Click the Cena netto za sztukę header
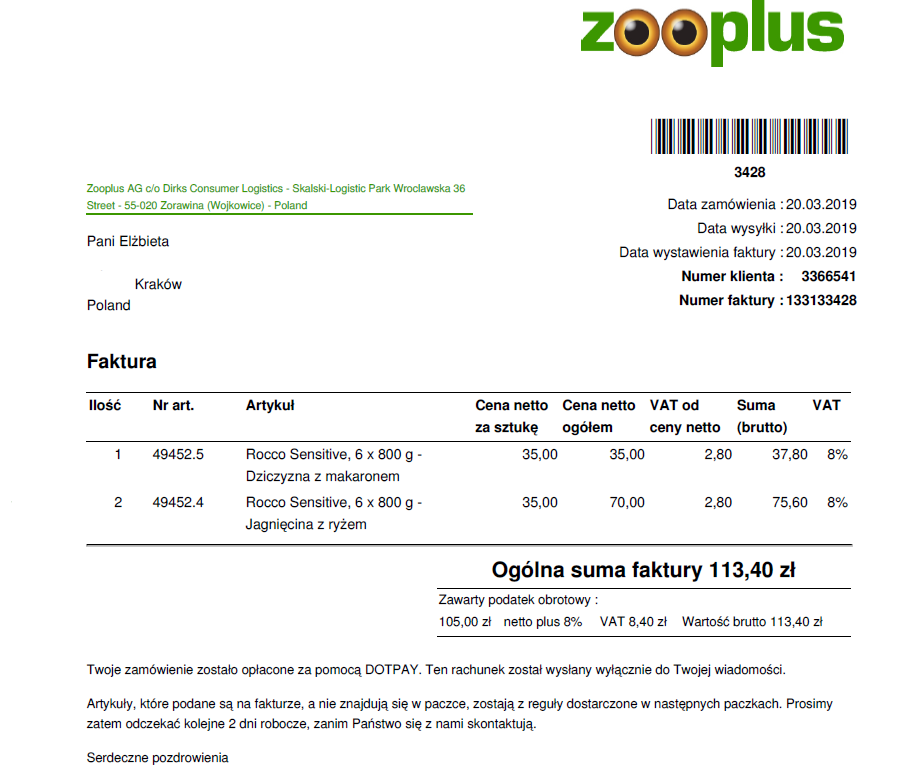910x770 pixels. [511, 416]
